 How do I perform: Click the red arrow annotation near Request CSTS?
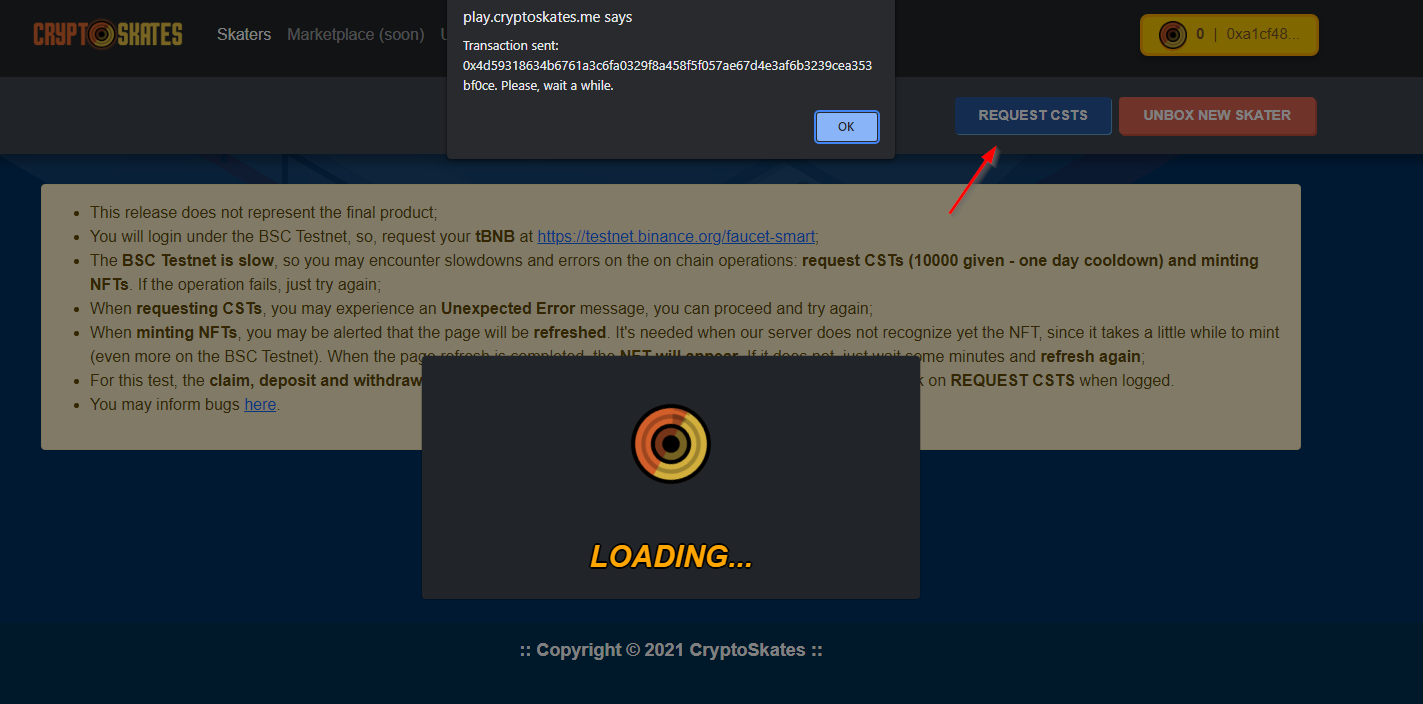(x=973, y=180)
